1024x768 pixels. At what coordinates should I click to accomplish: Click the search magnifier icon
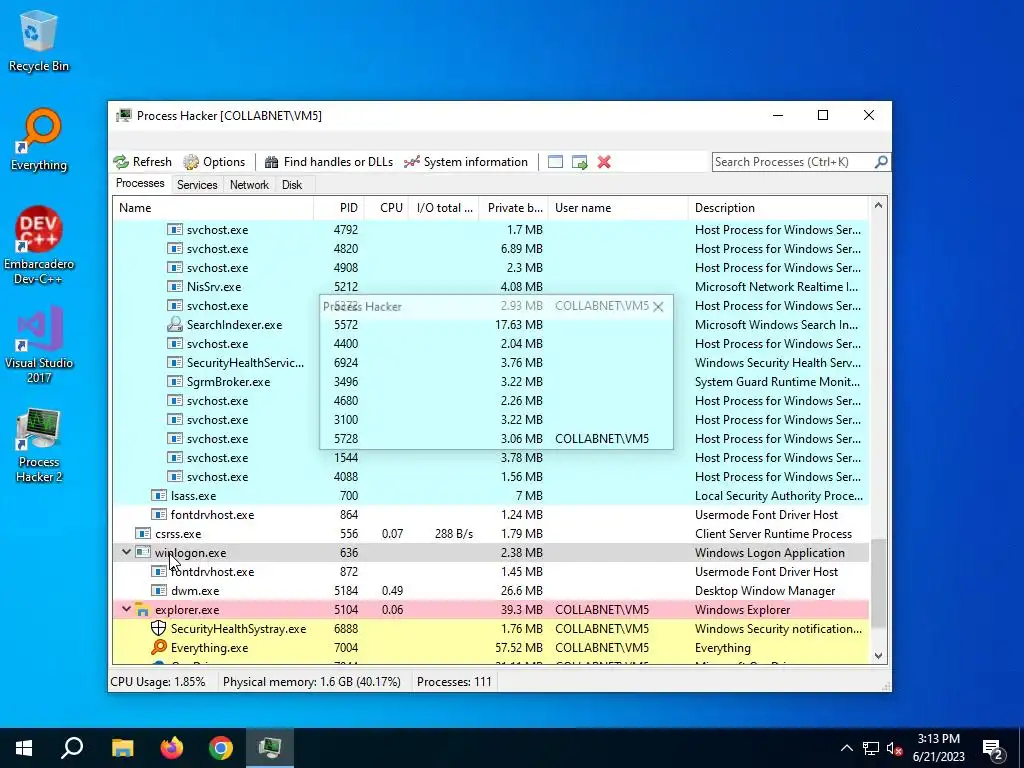(881, 161)
